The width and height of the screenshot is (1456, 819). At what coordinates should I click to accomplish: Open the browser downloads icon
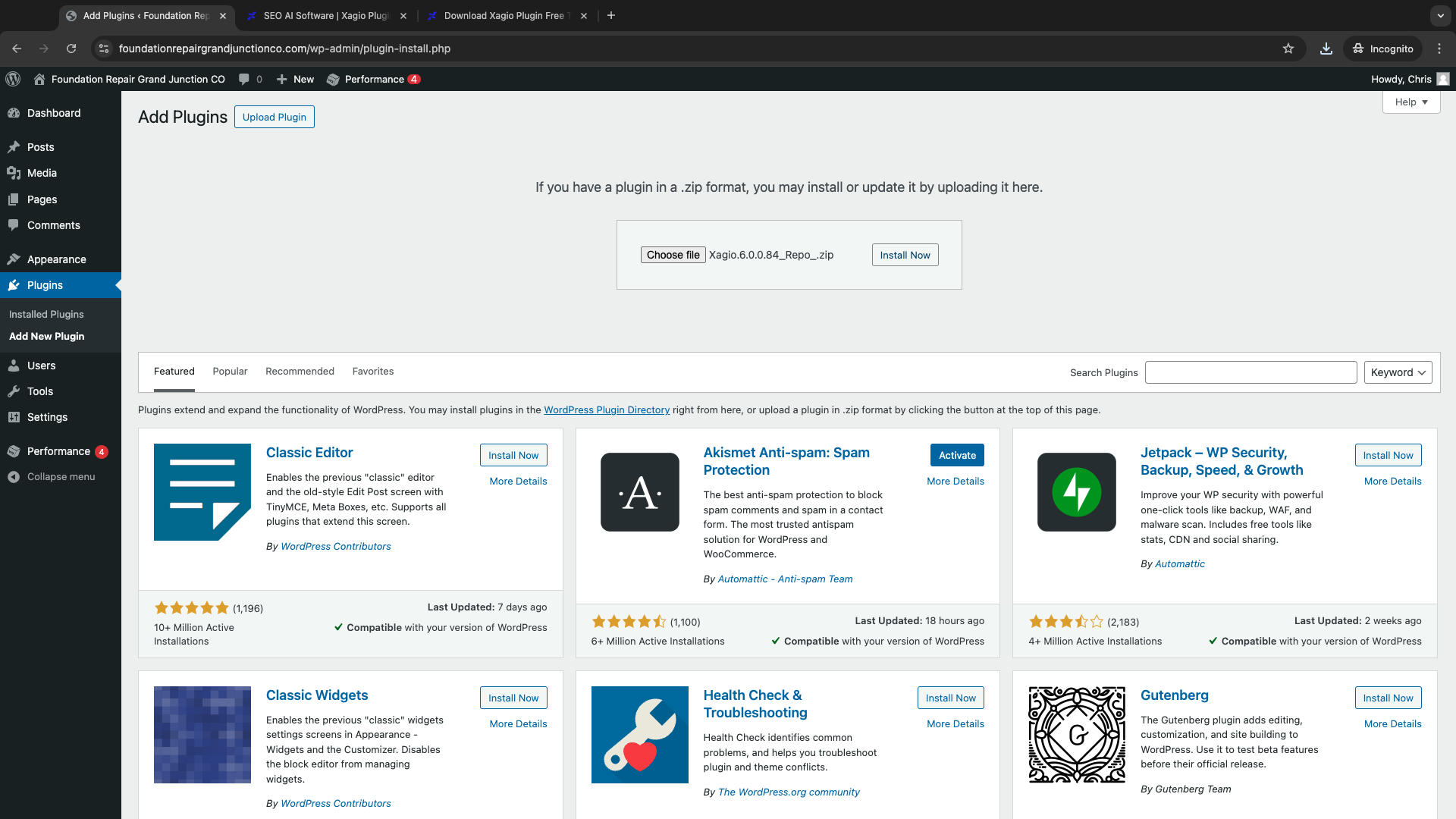(1326, 49)
